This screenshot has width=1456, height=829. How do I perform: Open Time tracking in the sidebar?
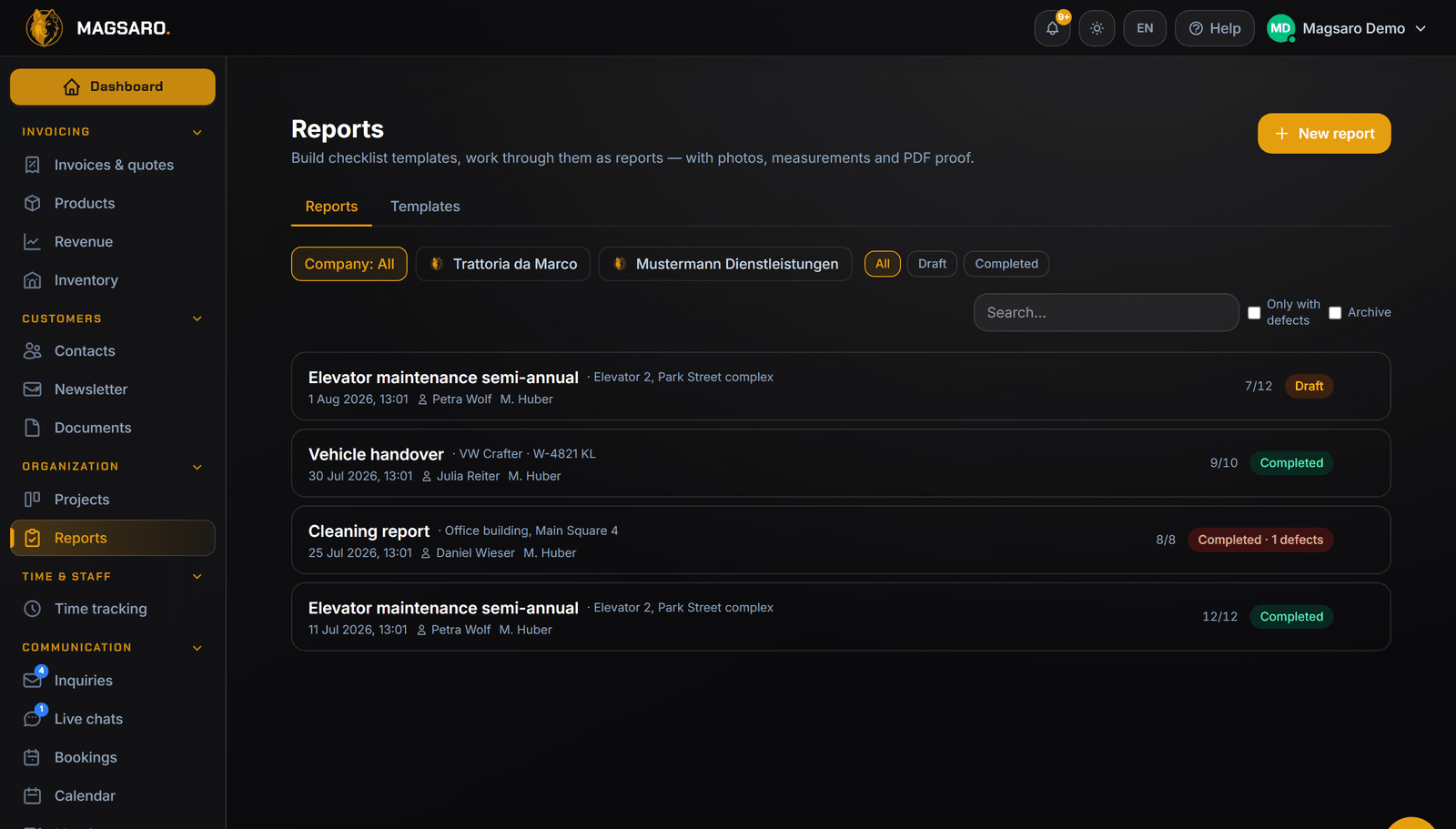[x=113, y=609]
